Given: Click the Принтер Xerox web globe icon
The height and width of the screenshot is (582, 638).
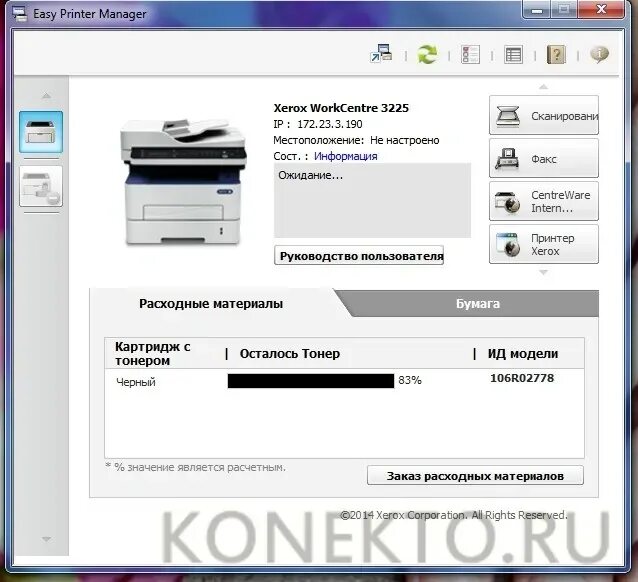Looking at the screenshot, I should [x=508, y=245].
